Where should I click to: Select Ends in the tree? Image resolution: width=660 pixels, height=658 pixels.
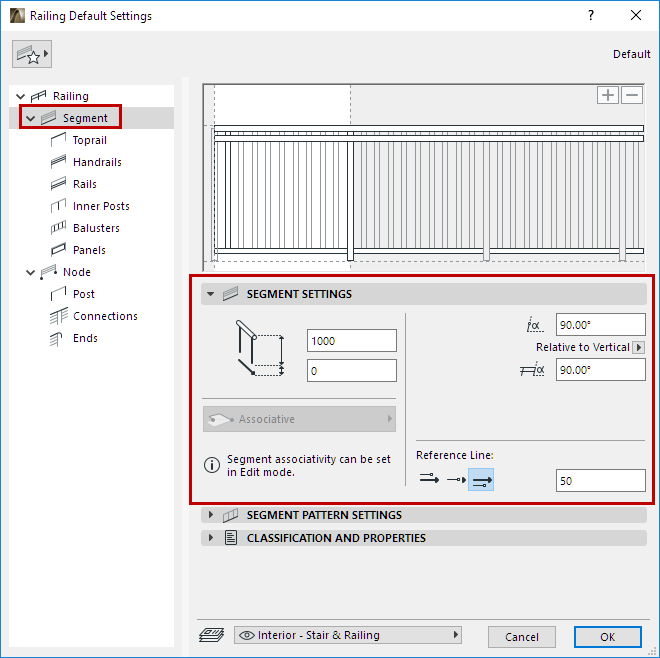[x=85, y=338]
